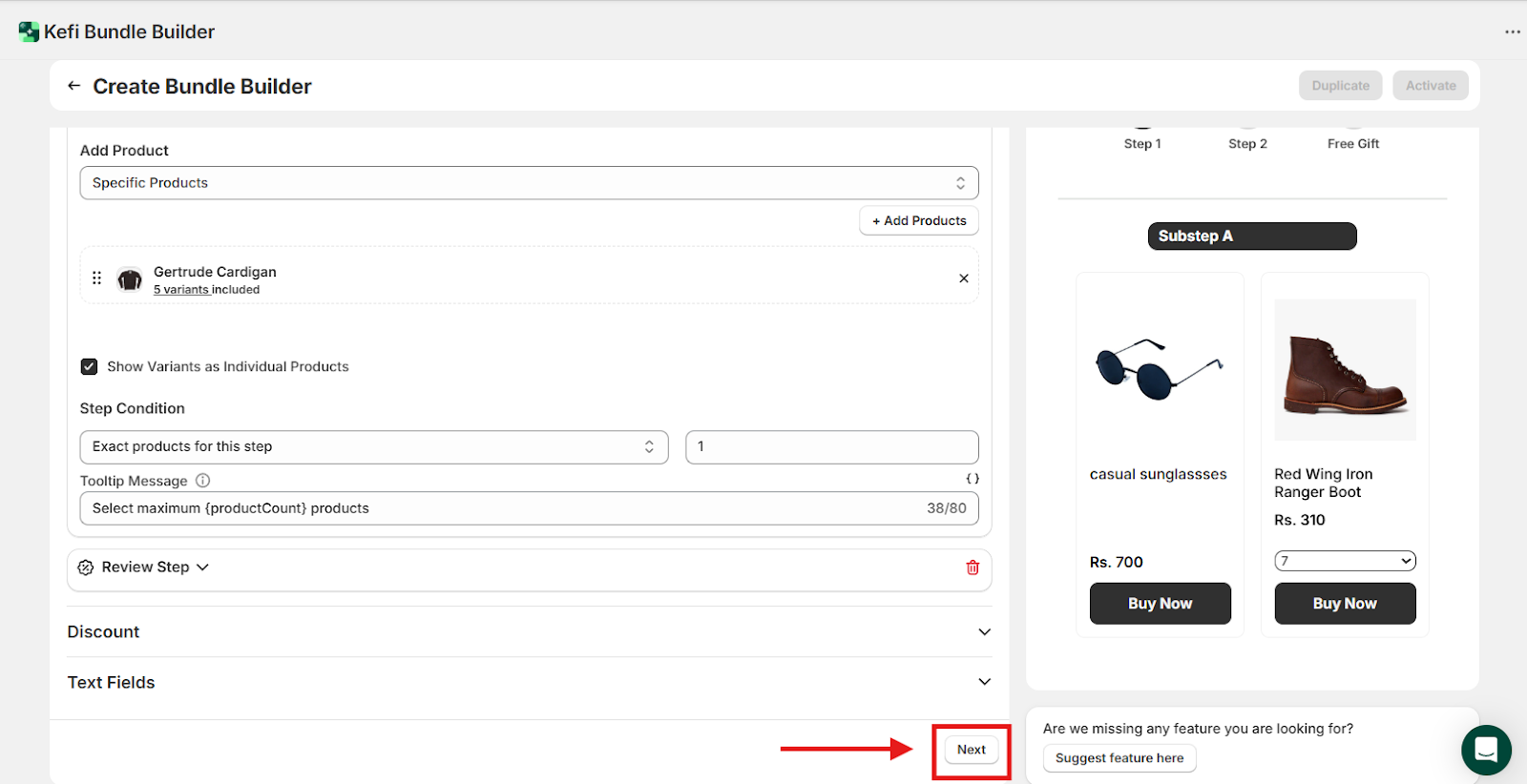
Task: Click the Kefi Bundle Builder logo
Action: click(30, 31)
